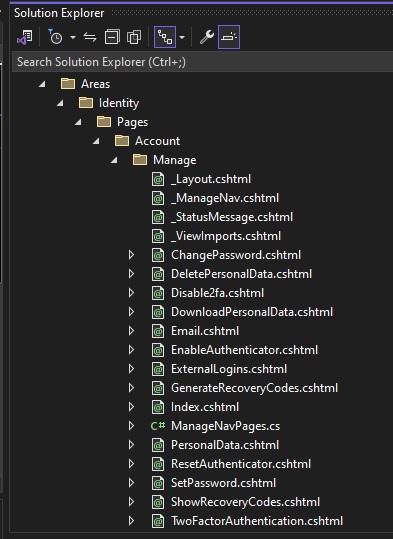This screenshot has height=539, width=393.
Task: Click the _StatusMessage.cshtml Razor file icon
Action: click(158, 217)
